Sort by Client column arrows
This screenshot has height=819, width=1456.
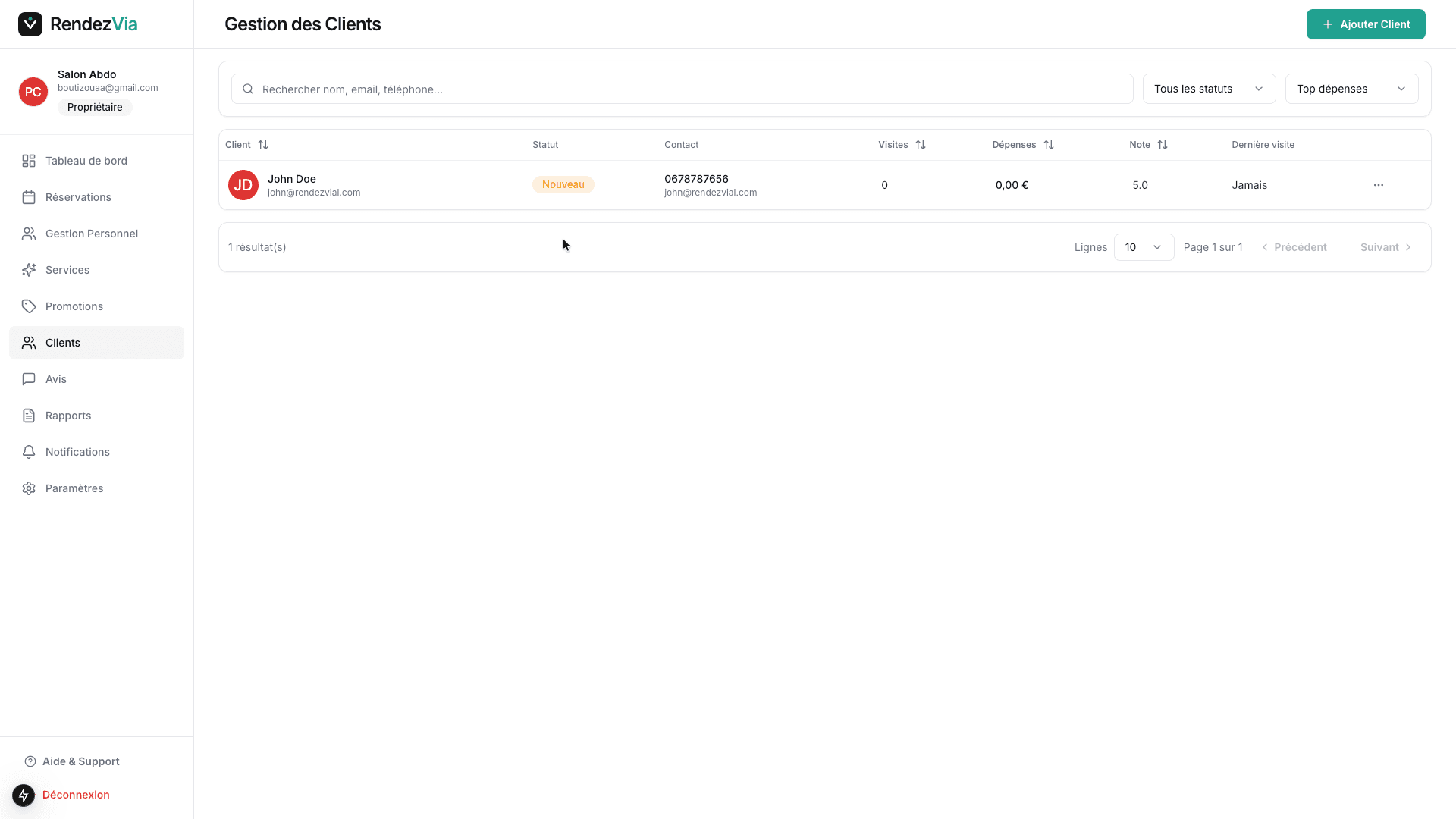[x=263, y=145]
